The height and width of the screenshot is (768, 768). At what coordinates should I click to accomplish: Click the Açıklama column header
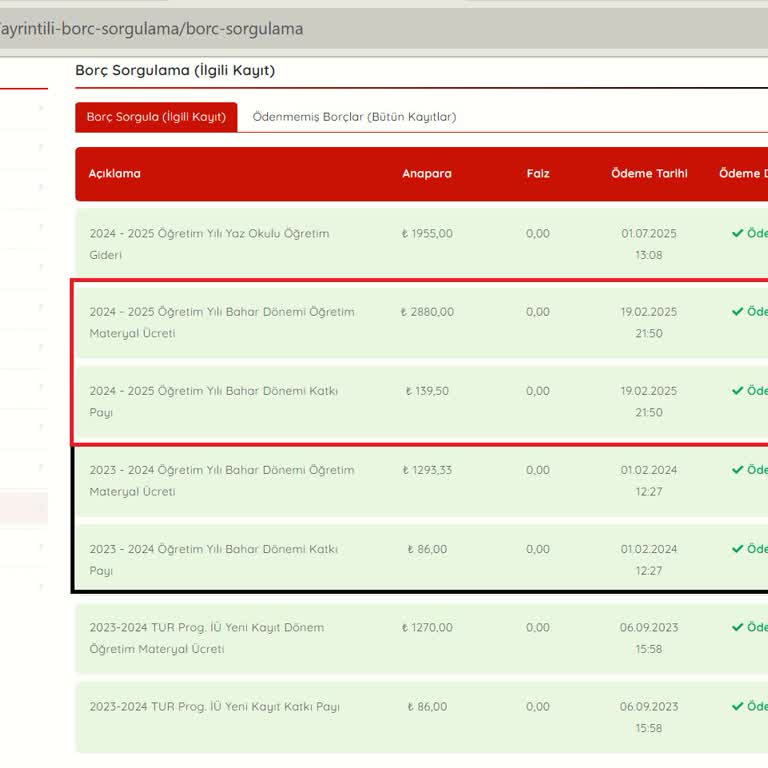pyautogui.click(x=115, y=174)
